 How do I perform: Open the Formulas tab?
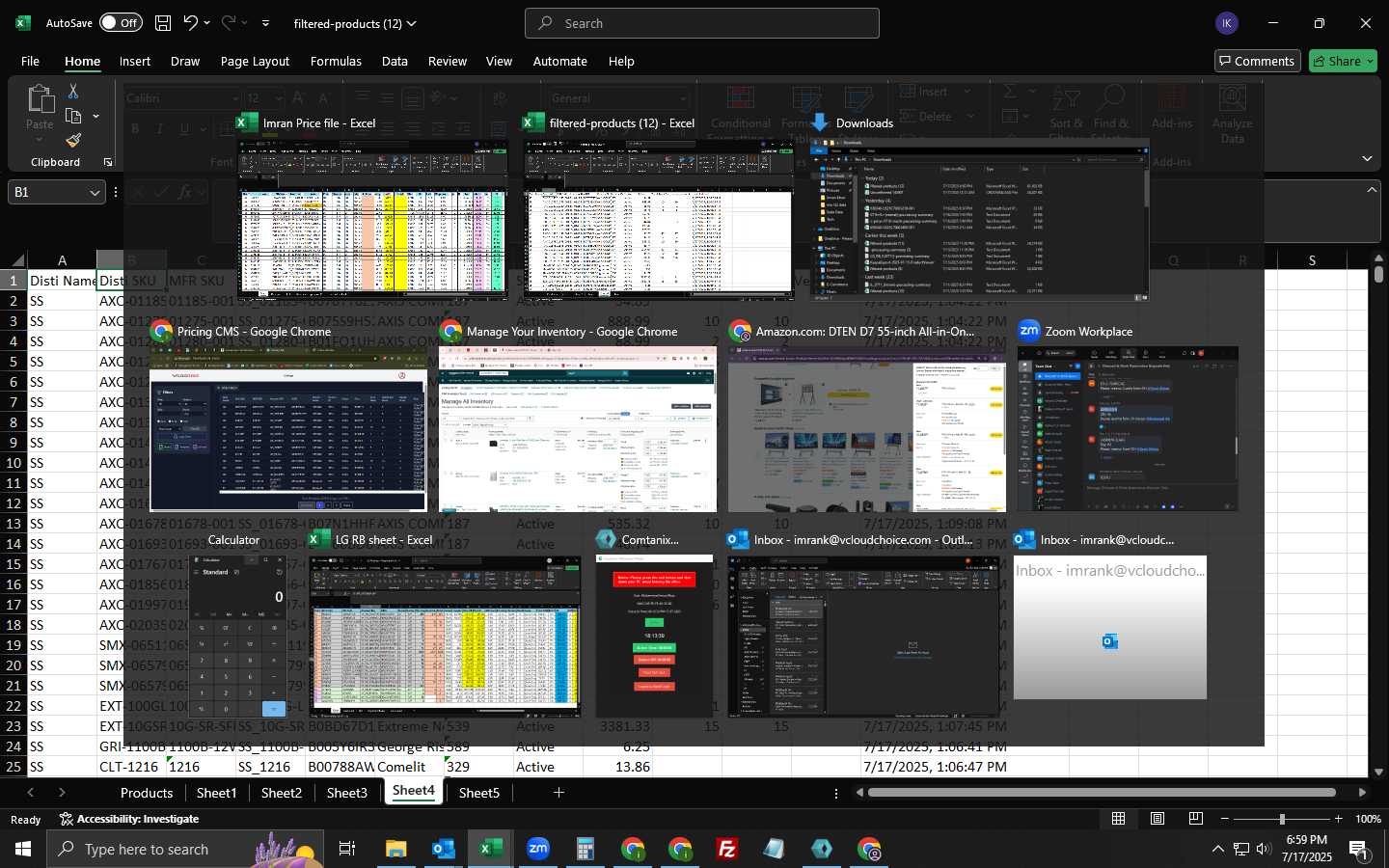336,61
